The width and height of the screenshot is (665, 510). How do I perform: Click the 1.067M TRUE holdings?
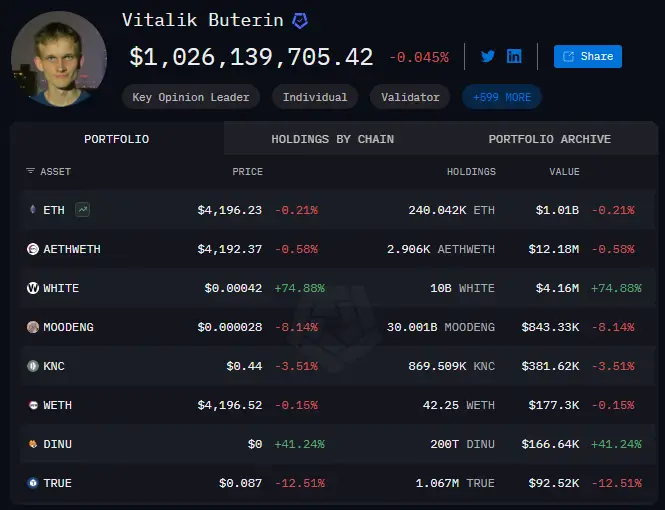pos(455,483)
